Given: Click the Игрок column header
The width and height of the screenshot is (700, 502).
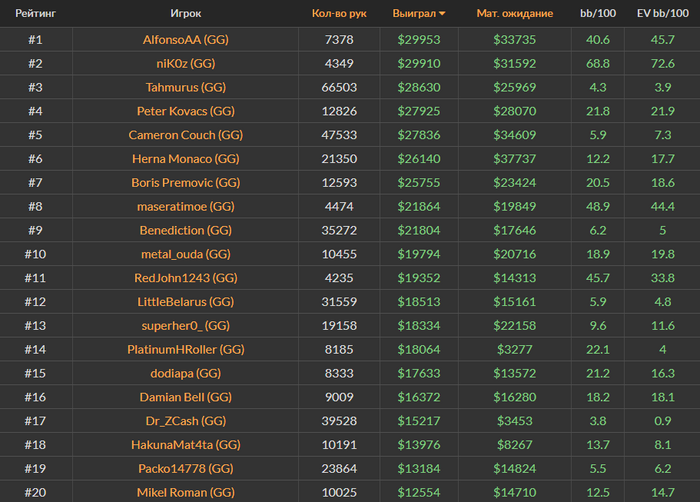Looking at the screenshot, I should click(186, 14).
